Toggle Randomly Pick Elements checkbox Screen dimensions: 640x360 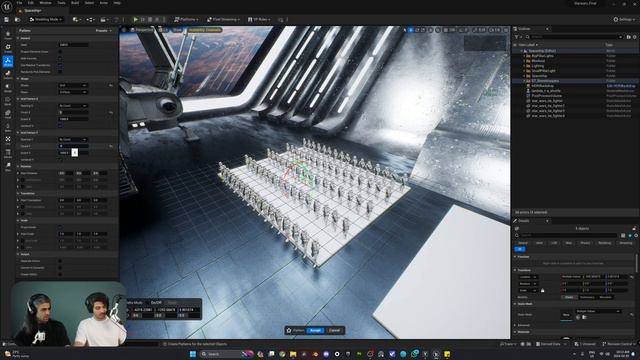click(60, 72)
